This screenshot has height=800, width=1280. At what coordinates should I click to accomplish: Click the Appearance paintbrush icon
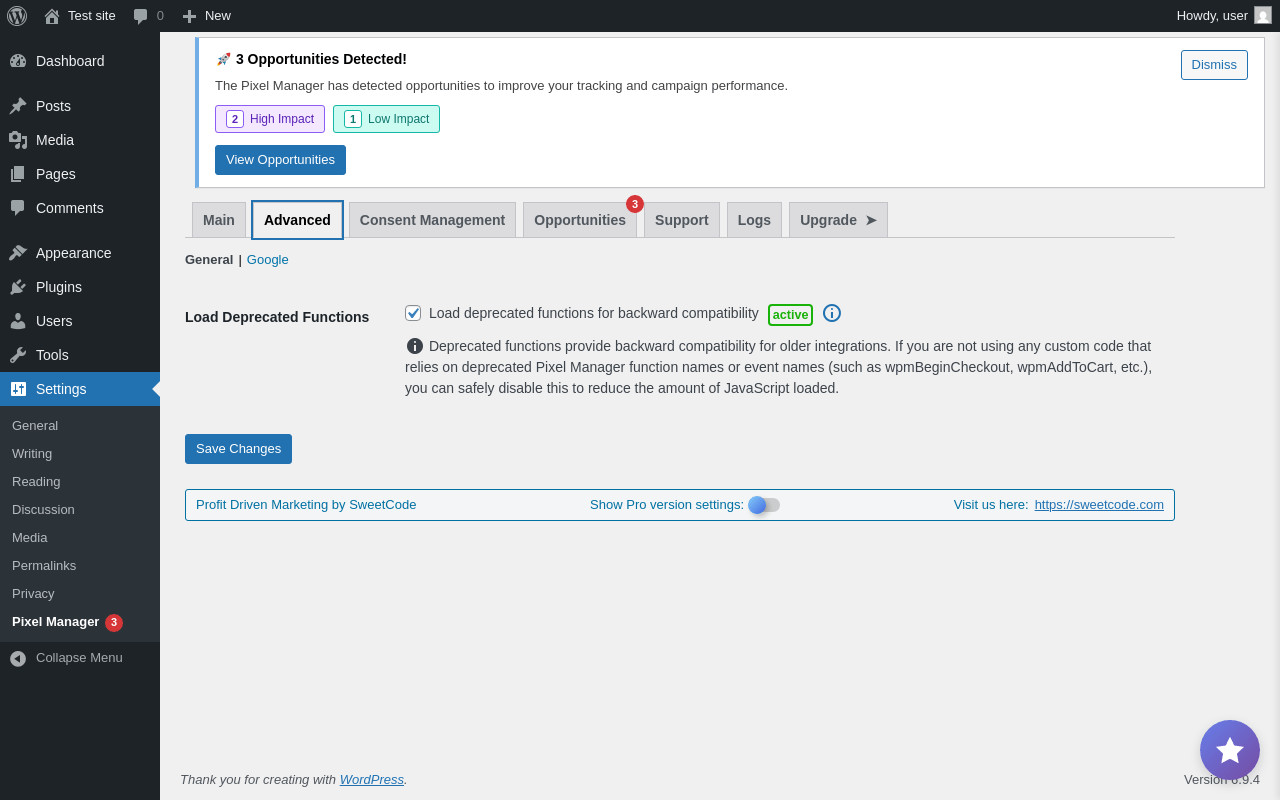pyautogui.click(x=18, y=253)
